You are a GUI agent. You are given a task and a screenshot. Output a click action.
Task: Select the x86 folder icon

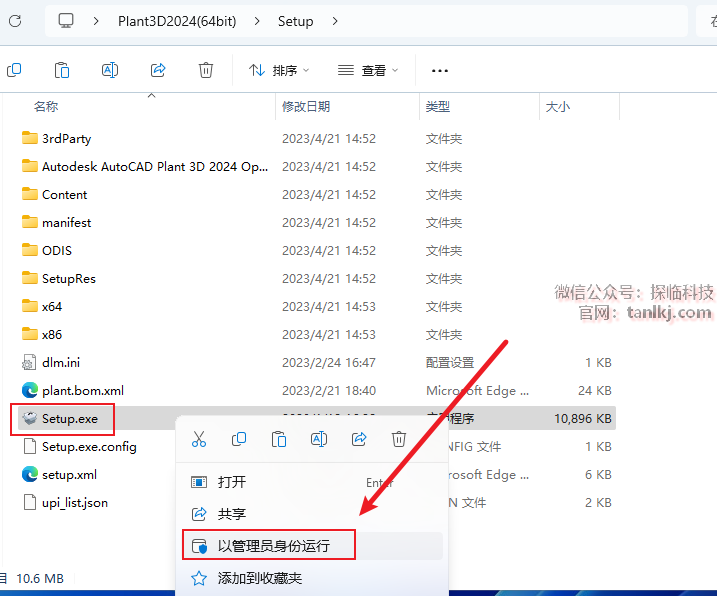coord(30,334)
